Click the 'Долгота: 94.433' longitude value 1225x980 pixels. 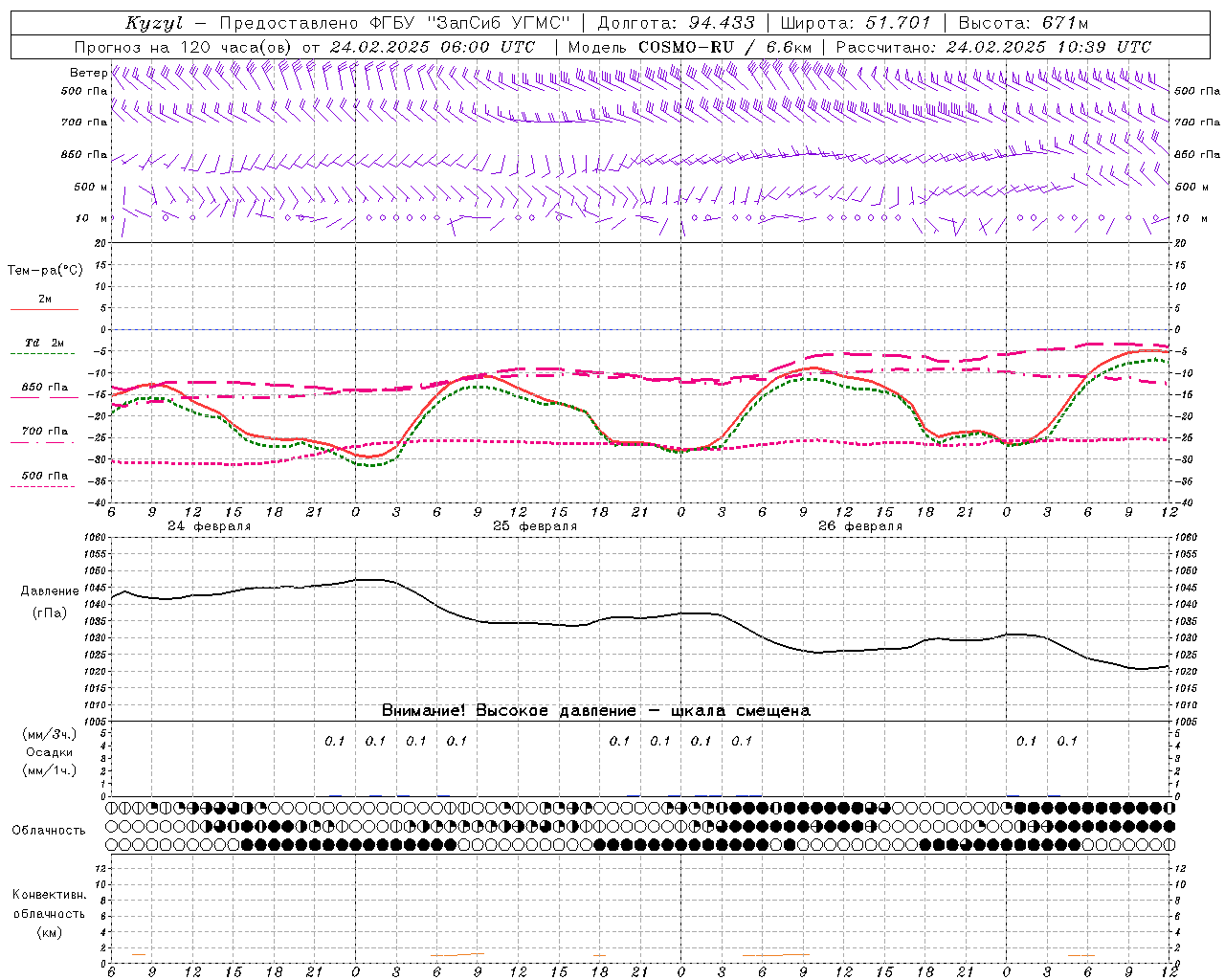676,23
